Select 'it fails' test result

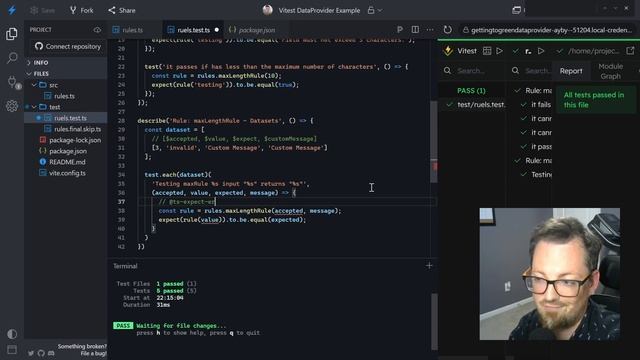pyautogui.click(x=536, y=104)
